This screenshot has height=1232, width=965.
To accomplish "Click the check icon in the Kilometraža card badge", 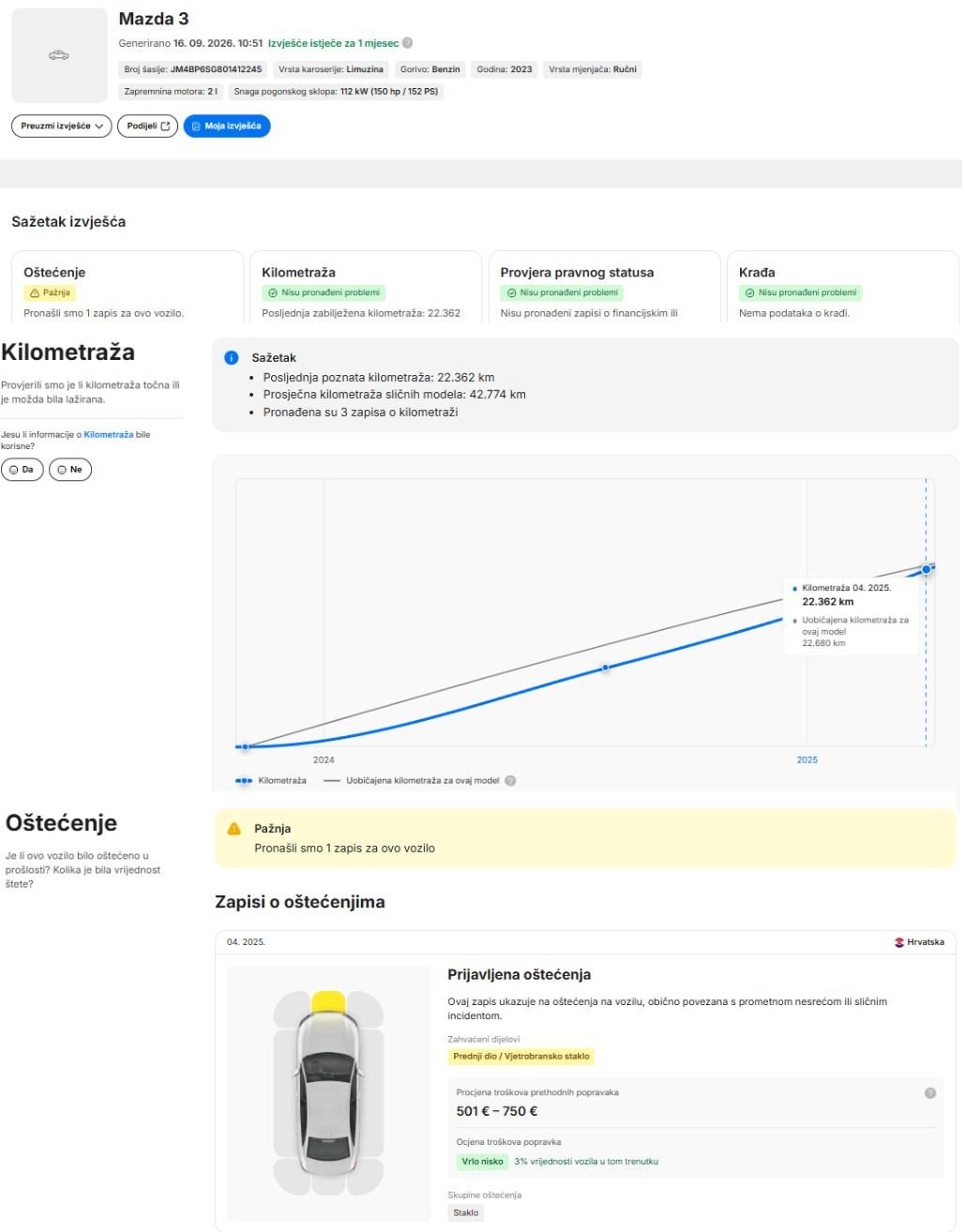I will (272, 293).
